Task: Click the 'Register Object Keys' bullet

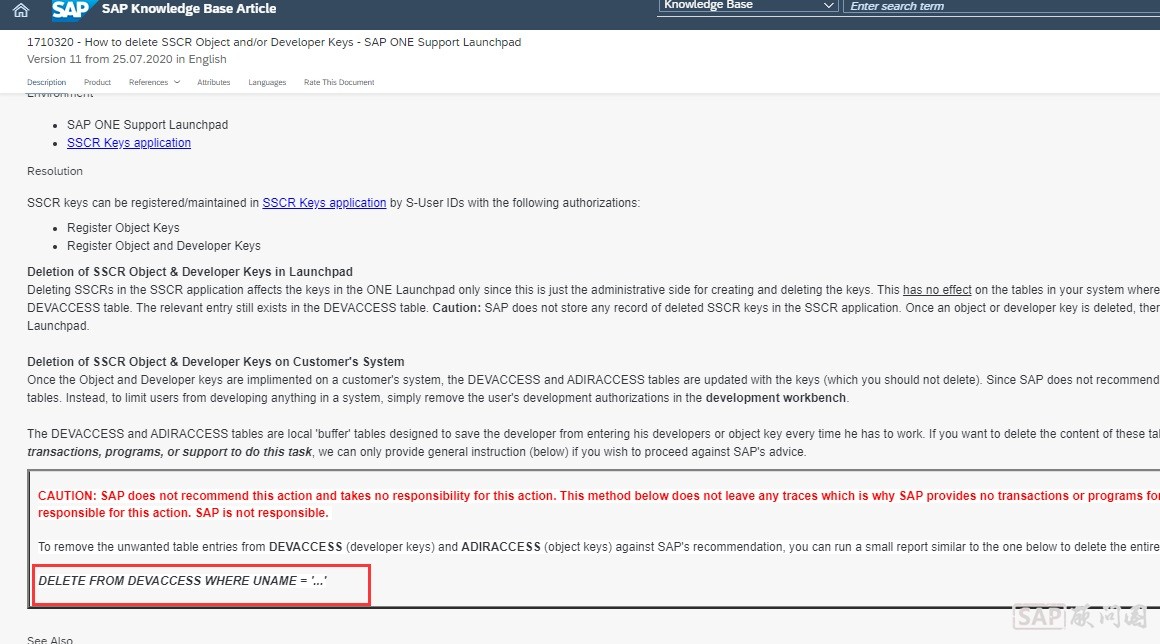Action: coord(123,228)
